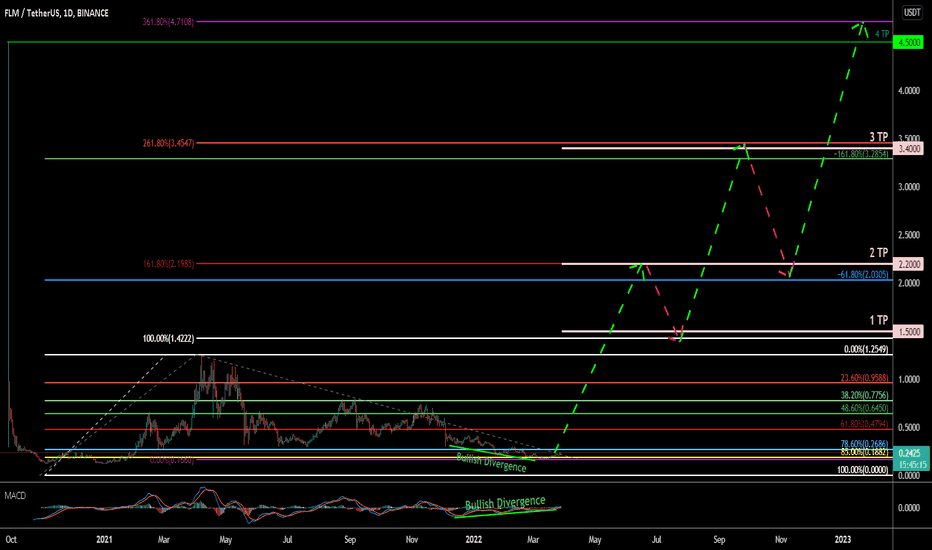Select the 38.20%(0.7756) retracement label
This screenshot has width=932, height=550.
click(865, 395)
